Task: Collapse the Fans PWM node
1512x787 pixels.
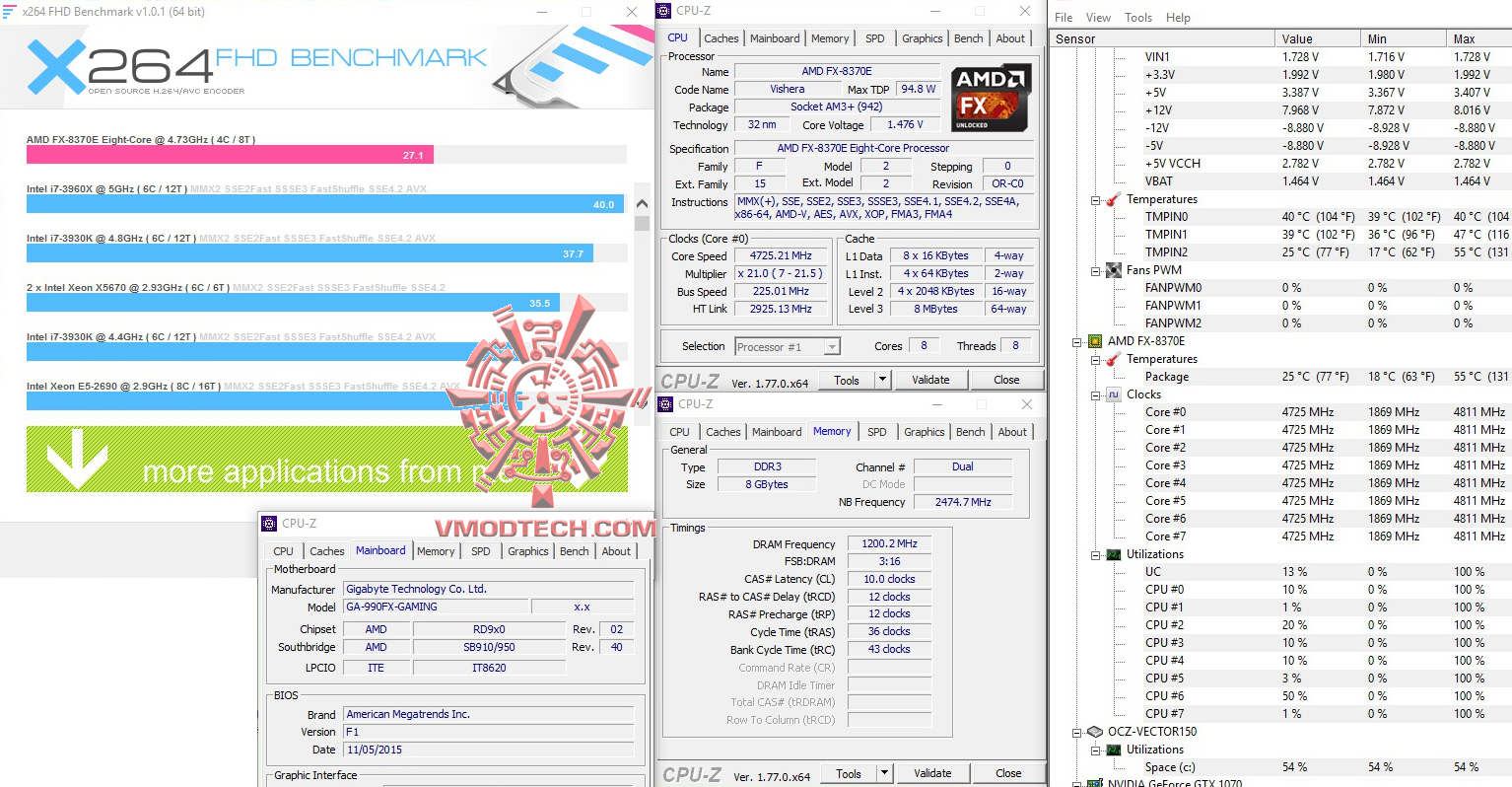Action: tap(1095, 271)
